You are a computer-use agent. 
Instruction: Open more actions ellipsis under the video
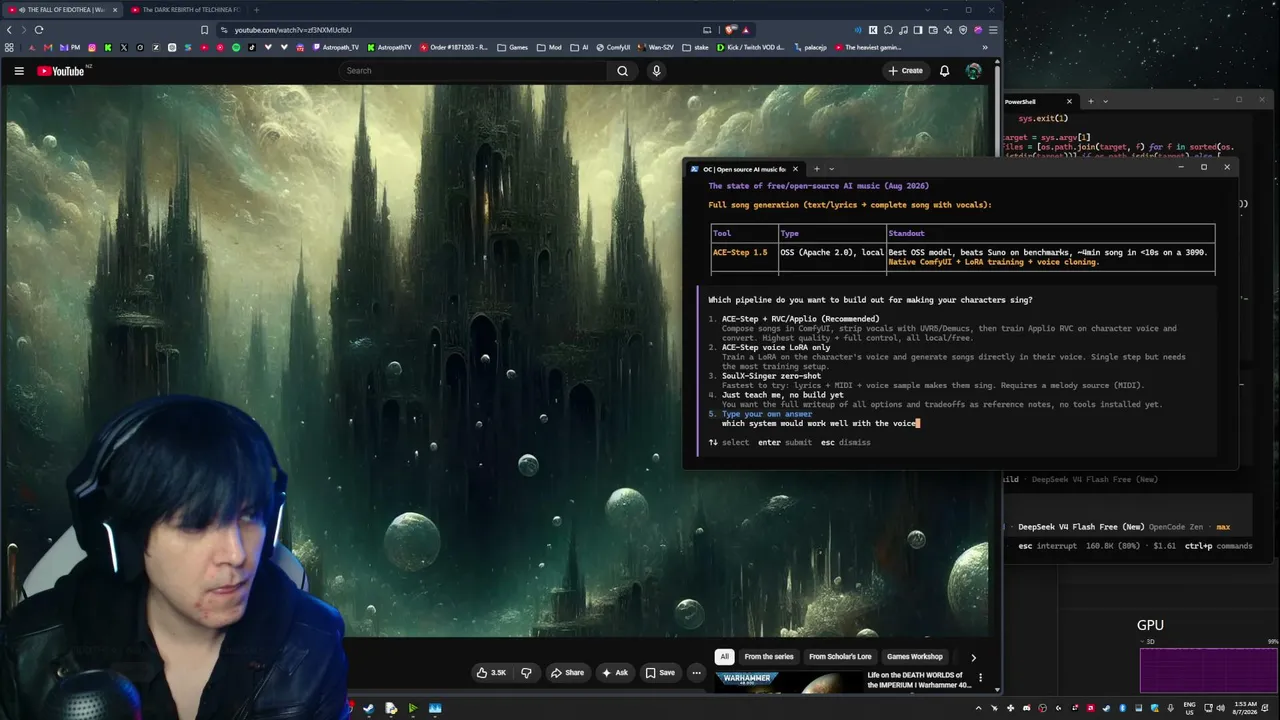coord(696,672)
